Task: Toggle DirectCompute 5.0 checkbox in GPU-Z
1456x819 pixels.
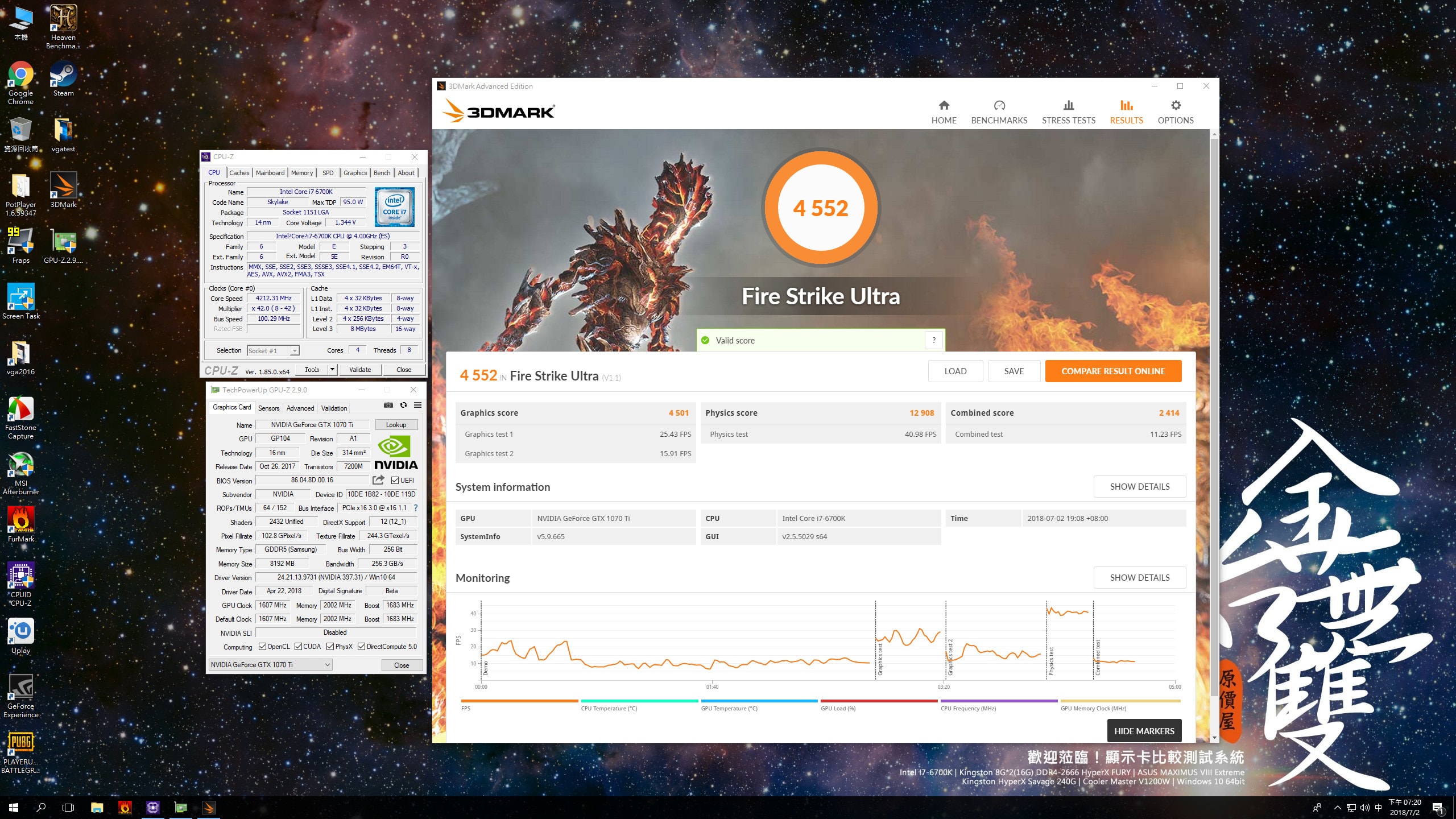Action: pyautogui.click(x=361, y=647)
